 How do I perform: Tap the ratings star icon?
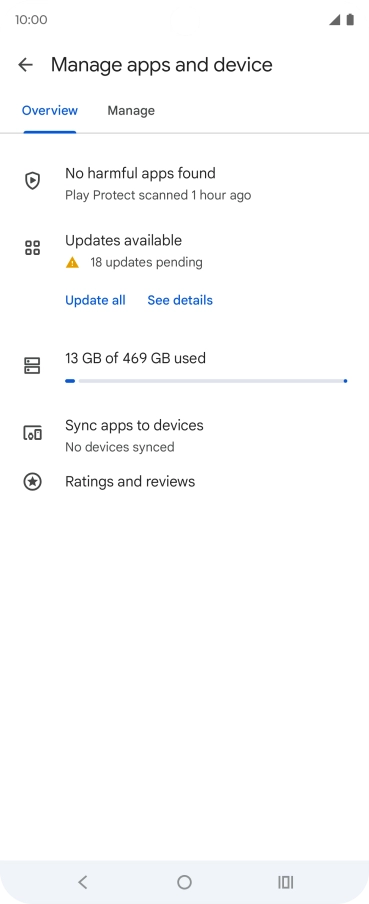point(32,481)
